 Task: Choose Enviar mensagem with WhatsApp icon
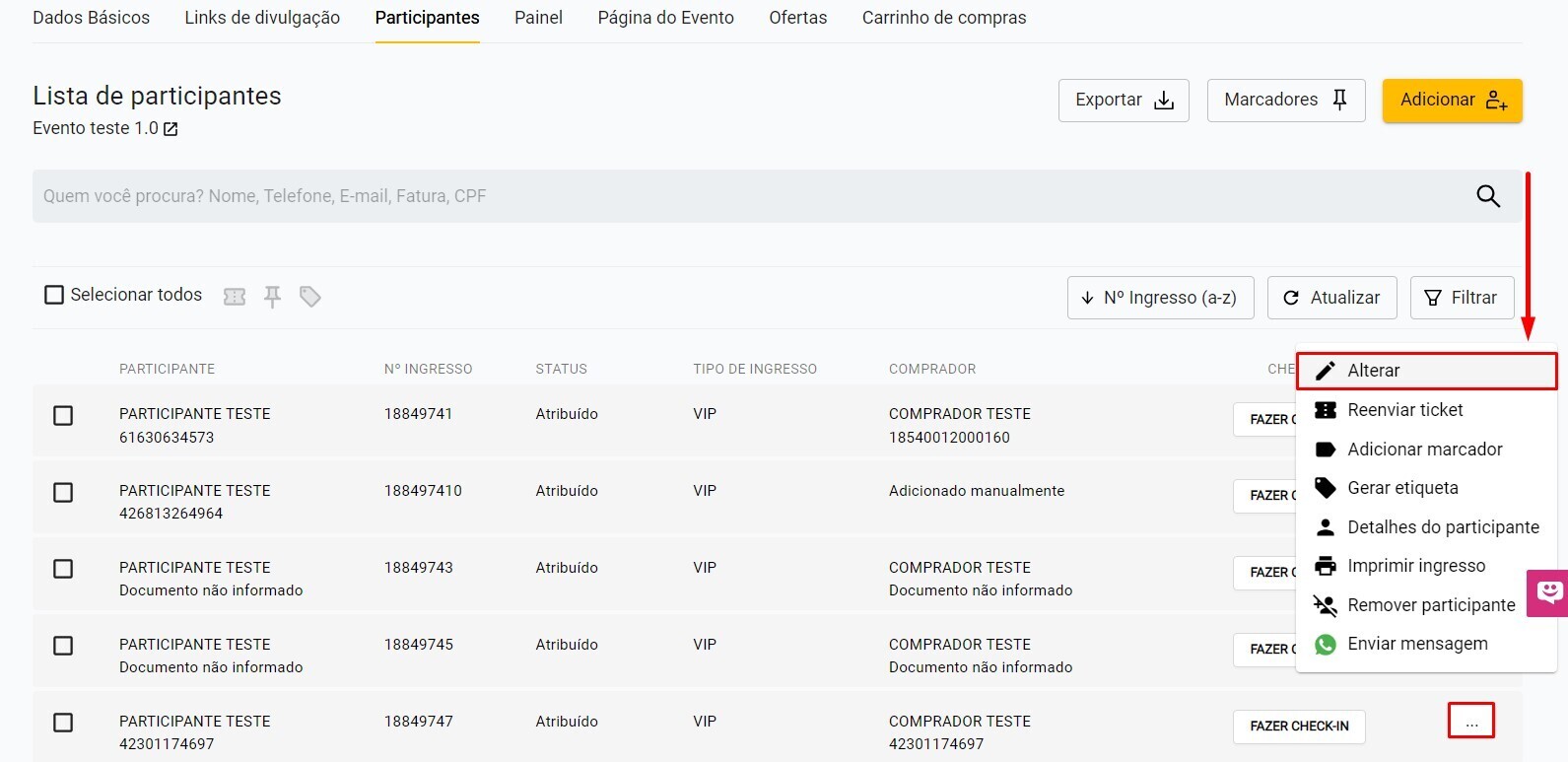click(1416, 644)
